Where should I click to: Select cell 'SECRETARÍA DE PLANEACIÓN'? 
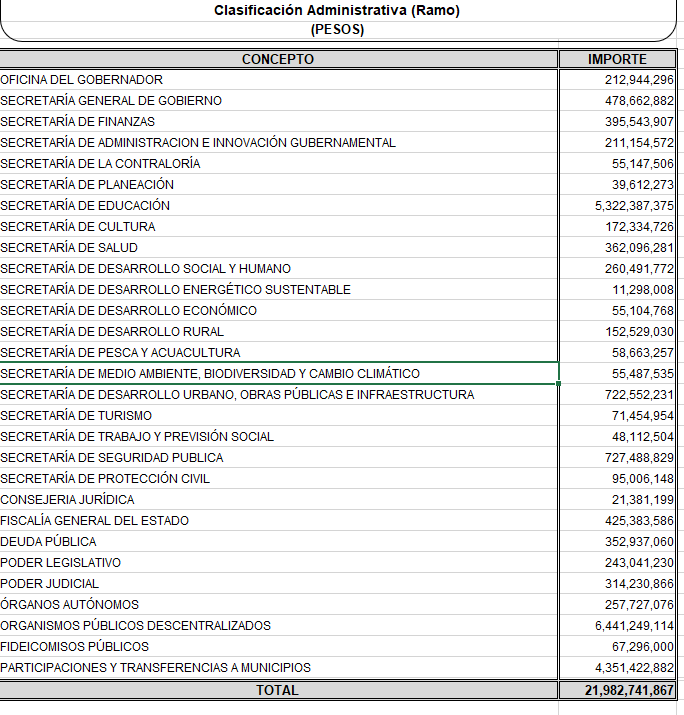(279, 185)
